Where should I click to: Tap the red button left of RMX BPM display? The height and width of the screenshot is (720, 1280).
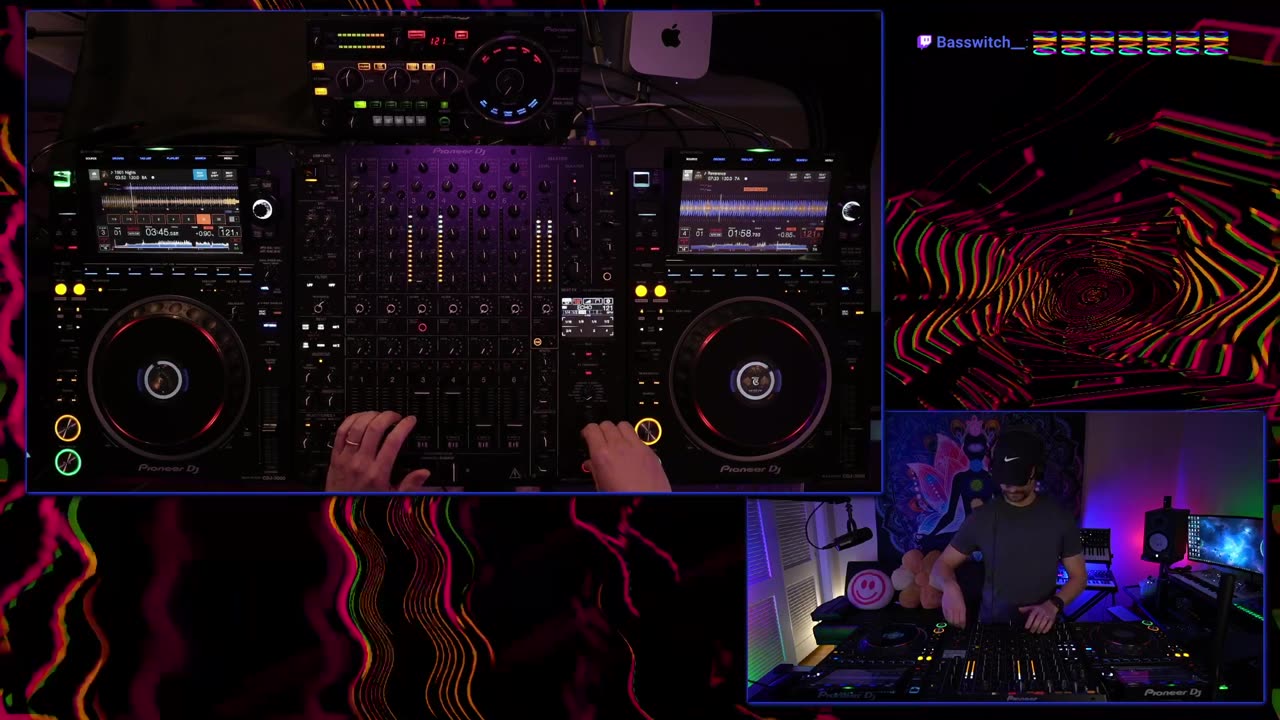tap(415, 36)
